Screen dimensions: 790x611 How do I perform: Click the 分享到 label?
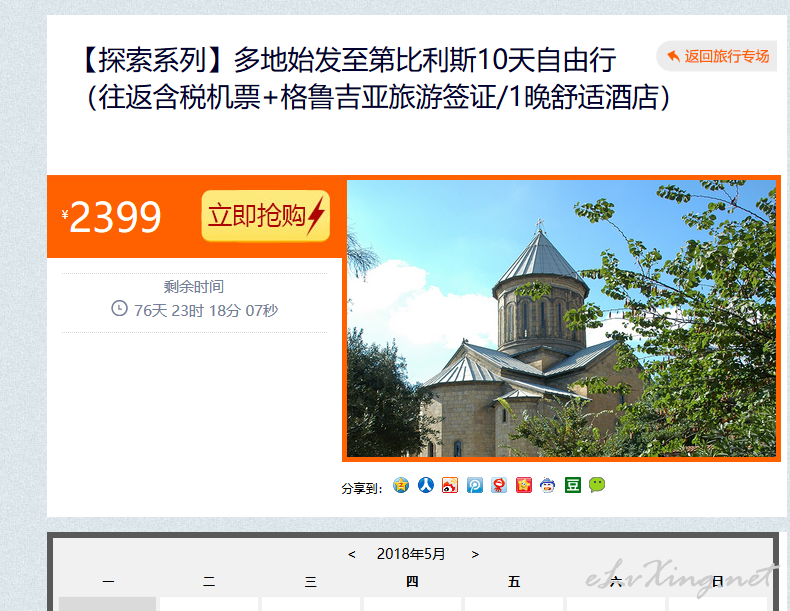[x=361, y=488]
